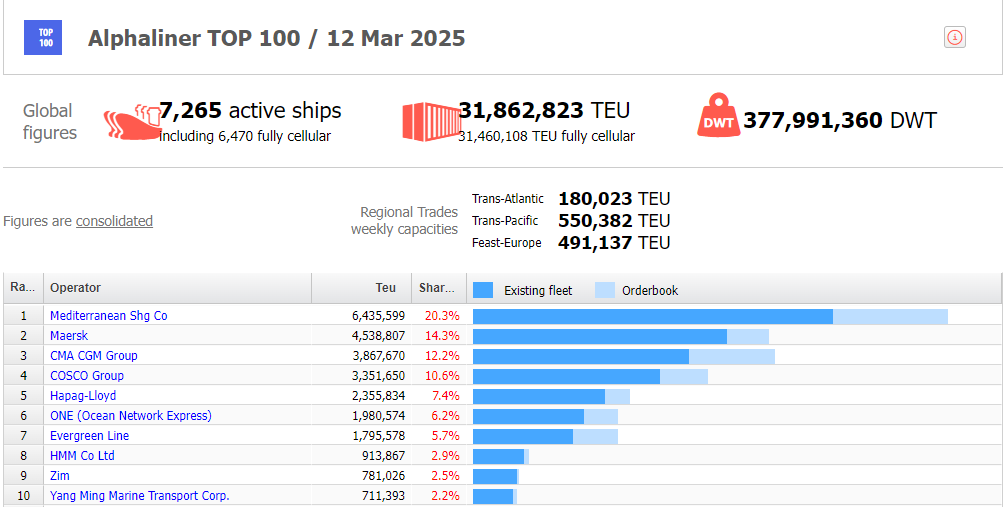Viewport: 1007px width, 507px height.
Task: Open COSCO Group operator page
Action: tap(87, 375)
